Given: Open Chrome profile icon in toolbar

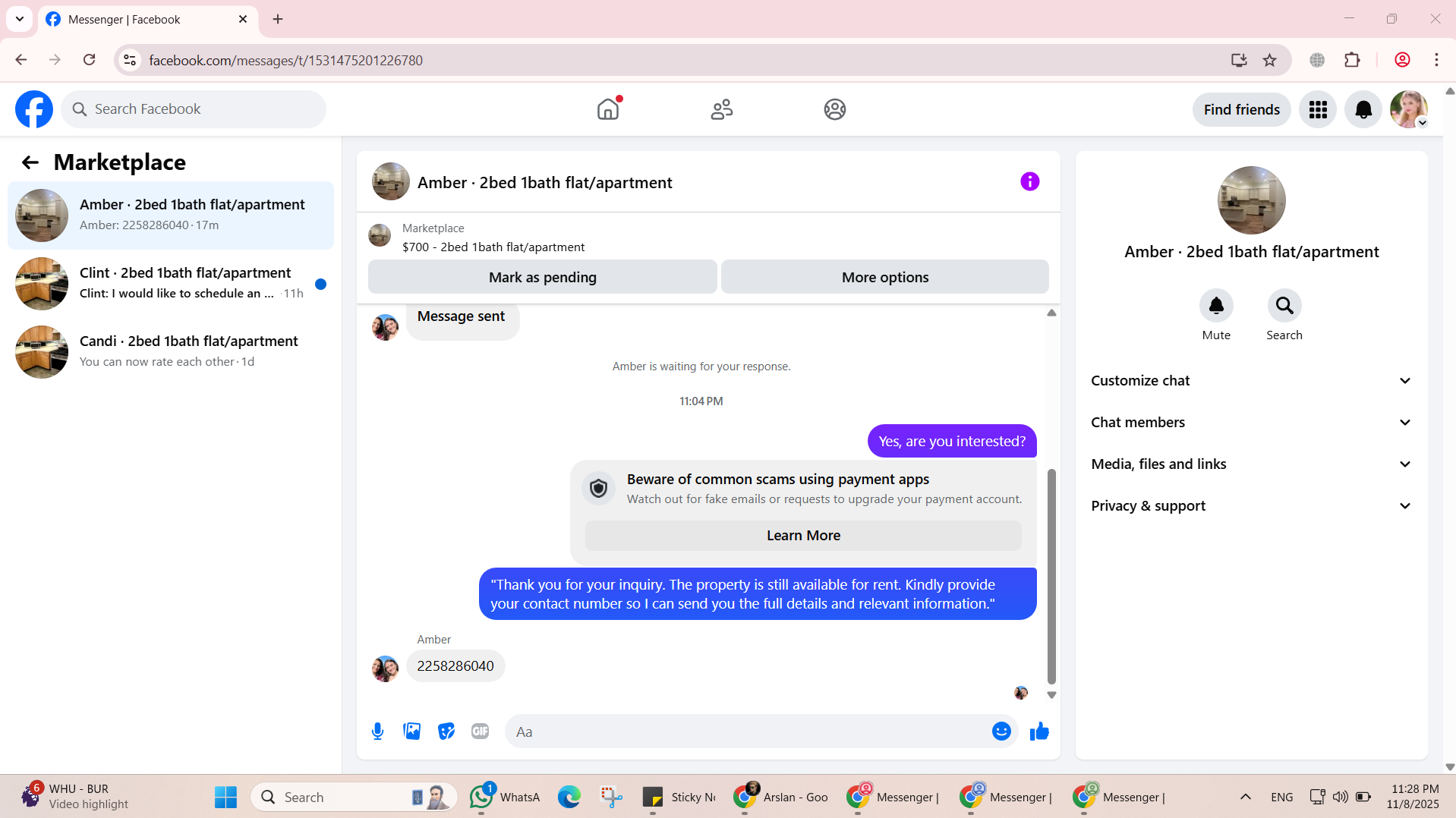Looking at the screenshot, I should tap(1402, 60).
